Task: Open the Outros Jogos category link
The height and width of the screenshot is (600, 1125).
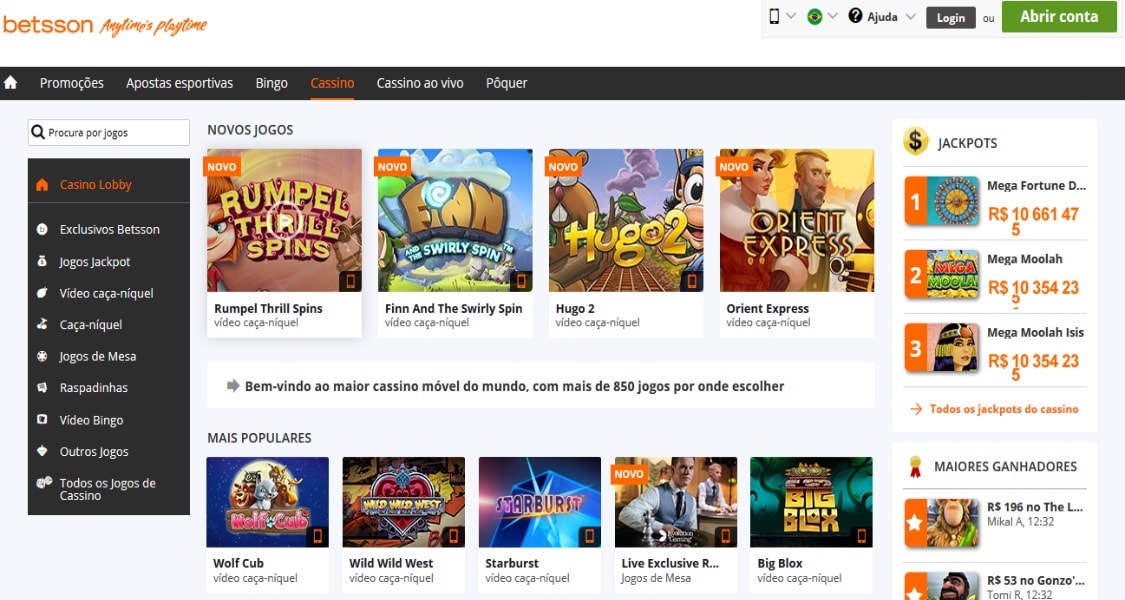Action: pyautogui.click(x=94, y=451)
